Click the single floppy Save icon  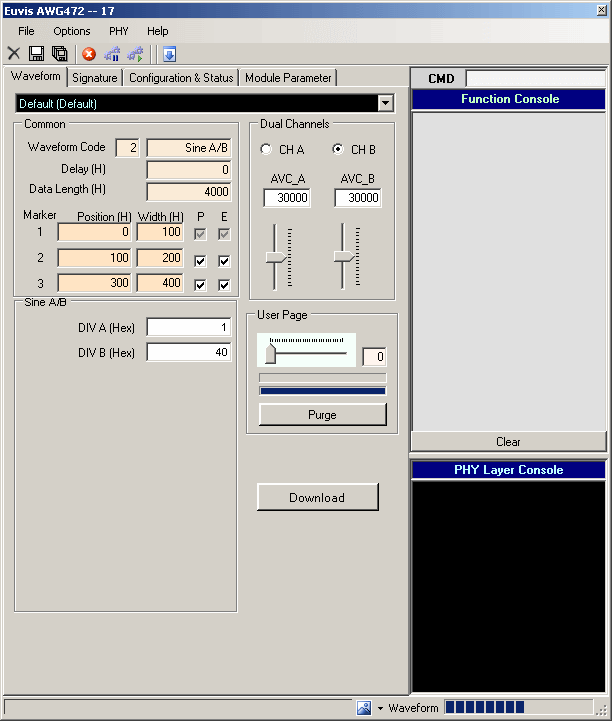(36, 54)
